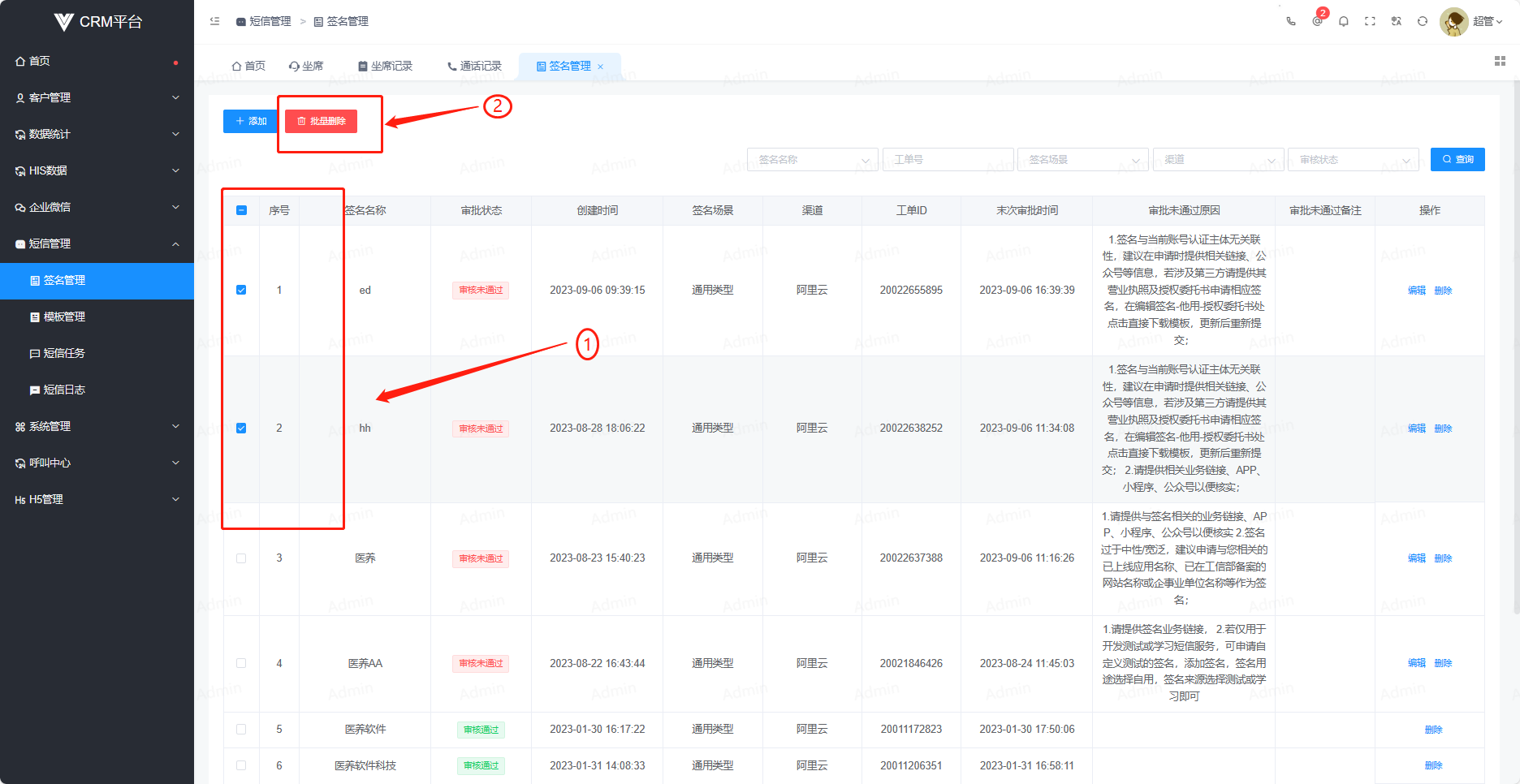Viewport: 1520px width, 784px height.
Task: Open the @ mentions icon with badge
Action: click(1318, 19)
